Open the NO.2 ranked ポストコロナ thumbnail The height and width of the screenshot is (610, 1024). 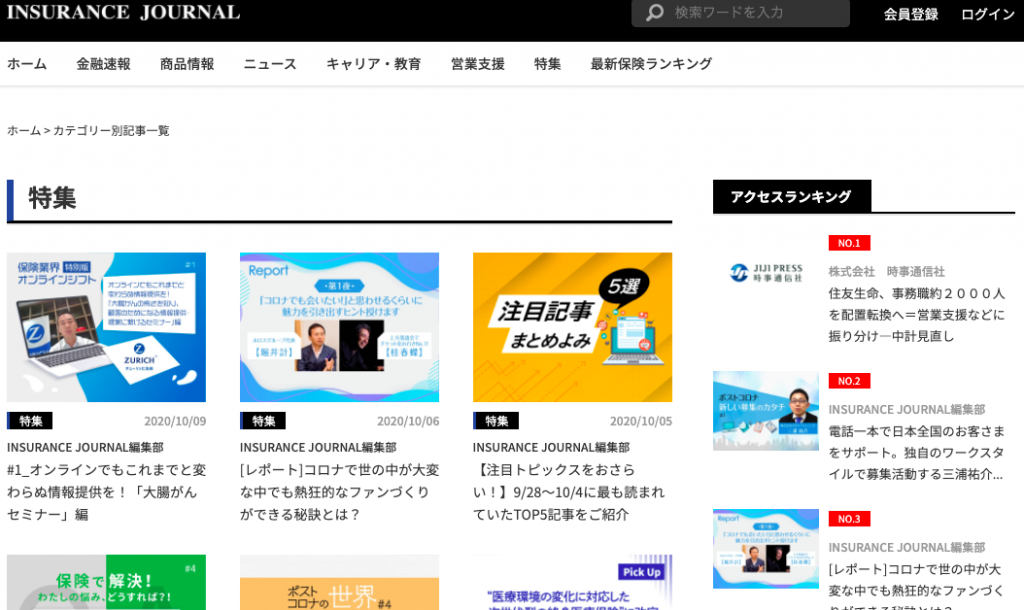point(765,411)
